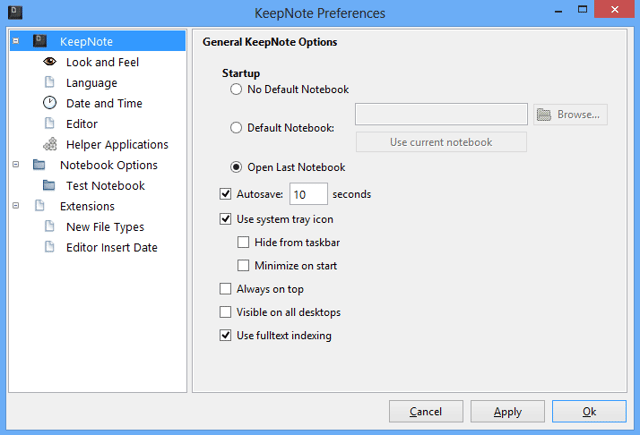640x435 pixels.
Task: Select Notebook Options in the tree
Action: (x=109, y=165)
